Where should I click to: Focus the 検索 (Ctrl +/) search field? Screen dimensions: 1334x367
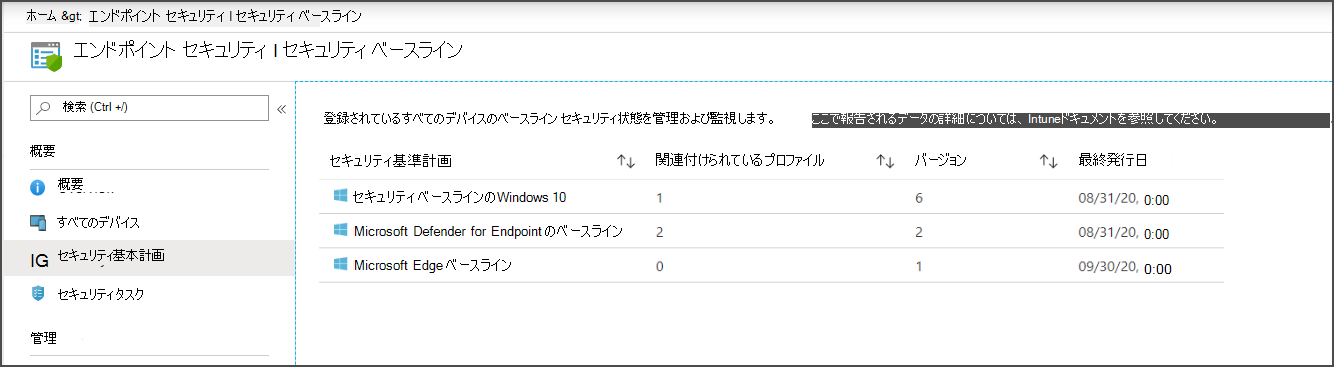click(149, 108)
